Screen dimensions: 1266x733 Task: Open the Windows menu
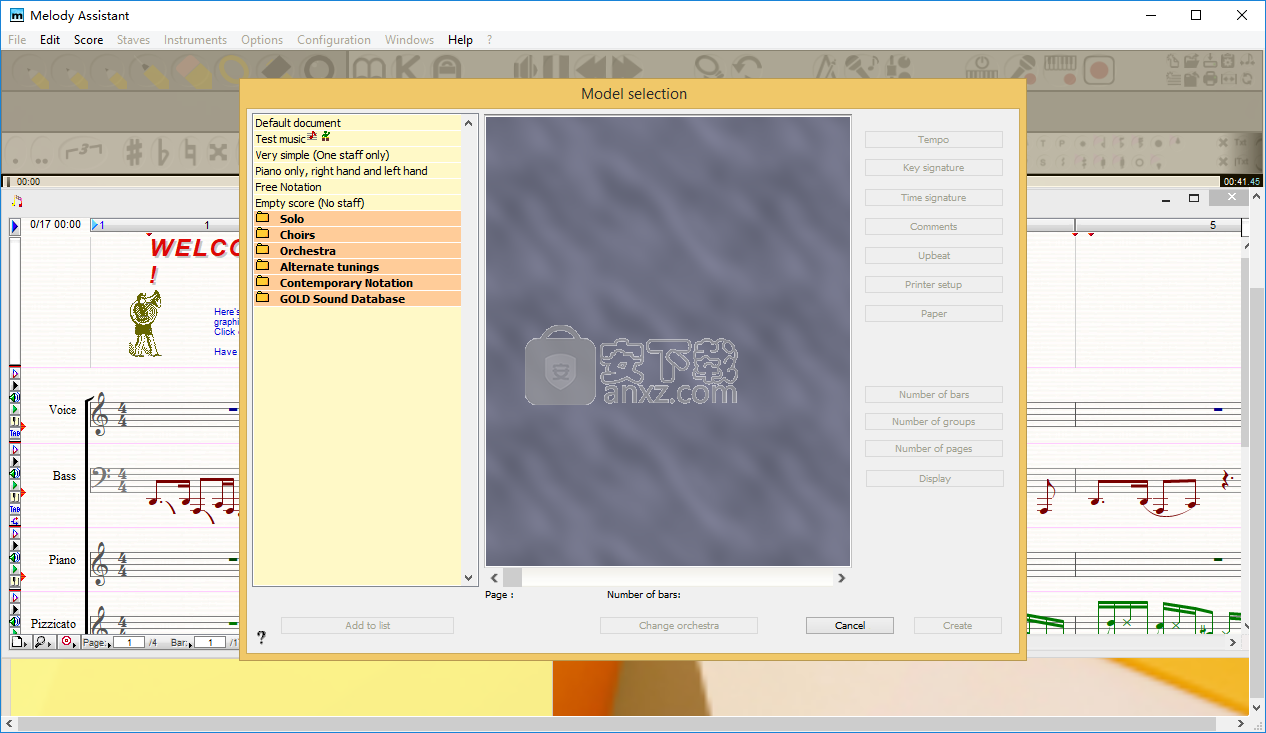[410, 40]
